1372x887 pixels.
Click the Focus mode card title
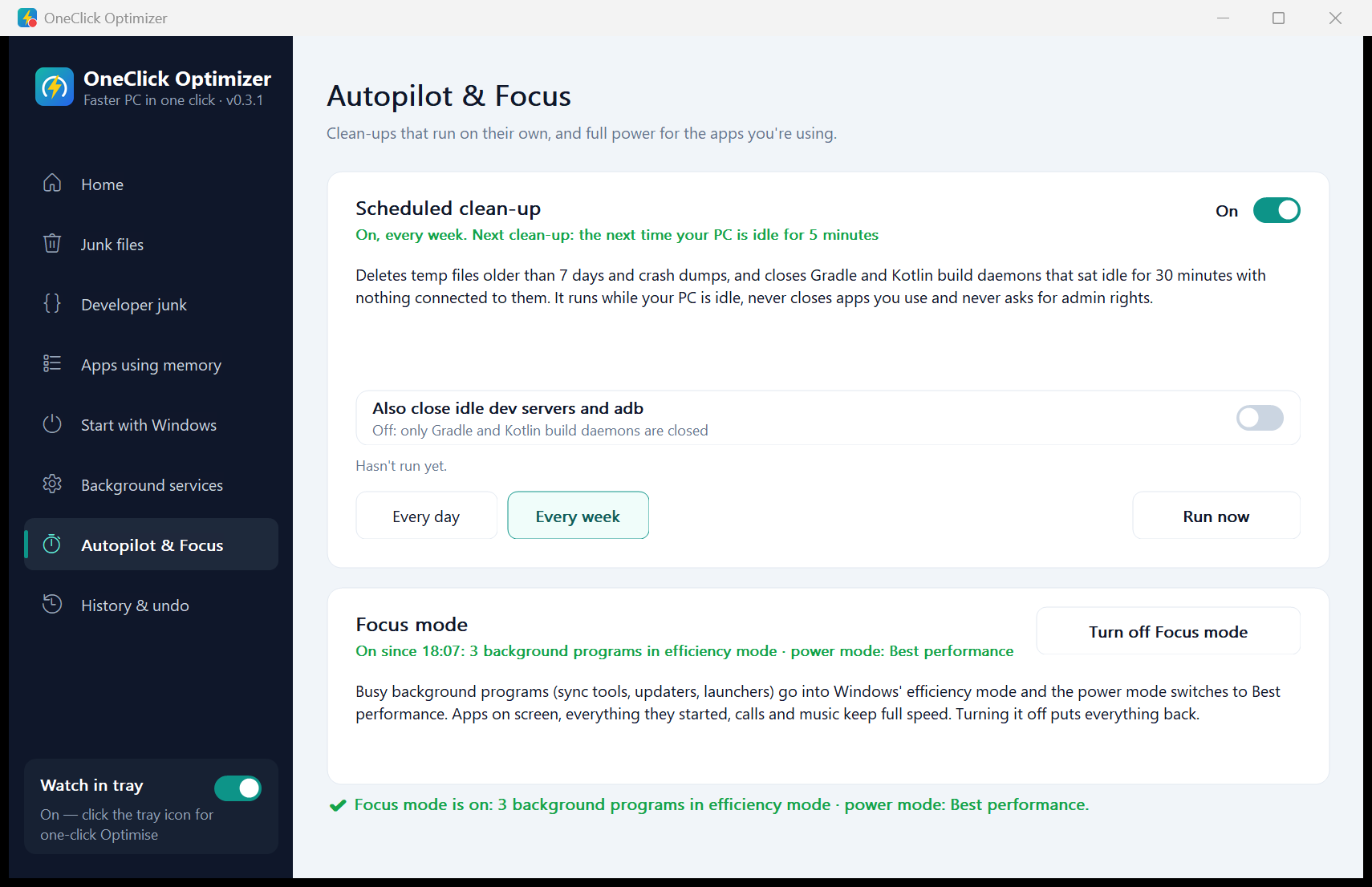412,625
